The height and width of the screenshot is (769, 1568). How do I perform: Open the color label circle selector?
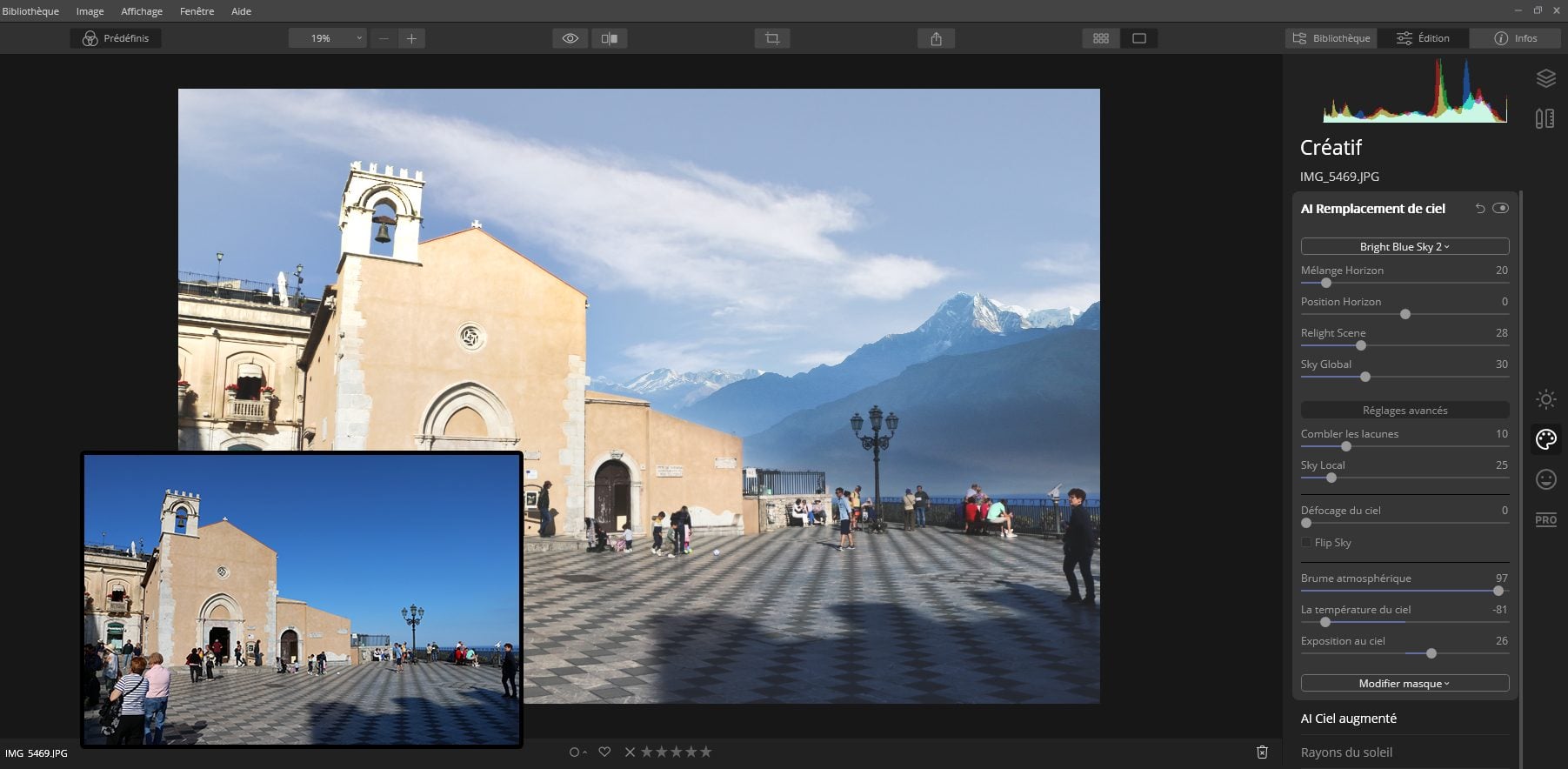pyautogui.click(x=577, y=752)
